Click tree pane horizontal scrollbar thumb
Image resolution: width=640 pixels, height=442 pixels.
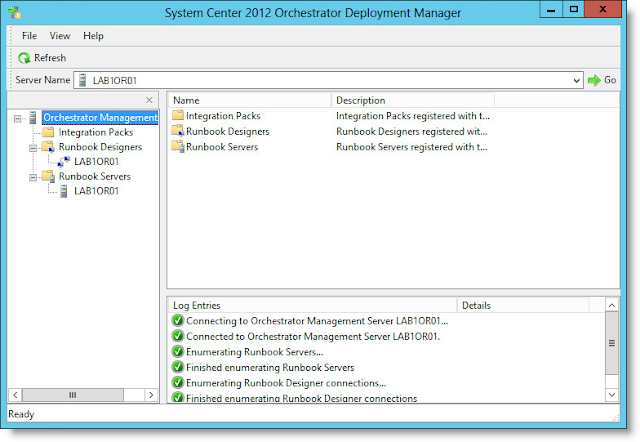(x=73, y=395)
